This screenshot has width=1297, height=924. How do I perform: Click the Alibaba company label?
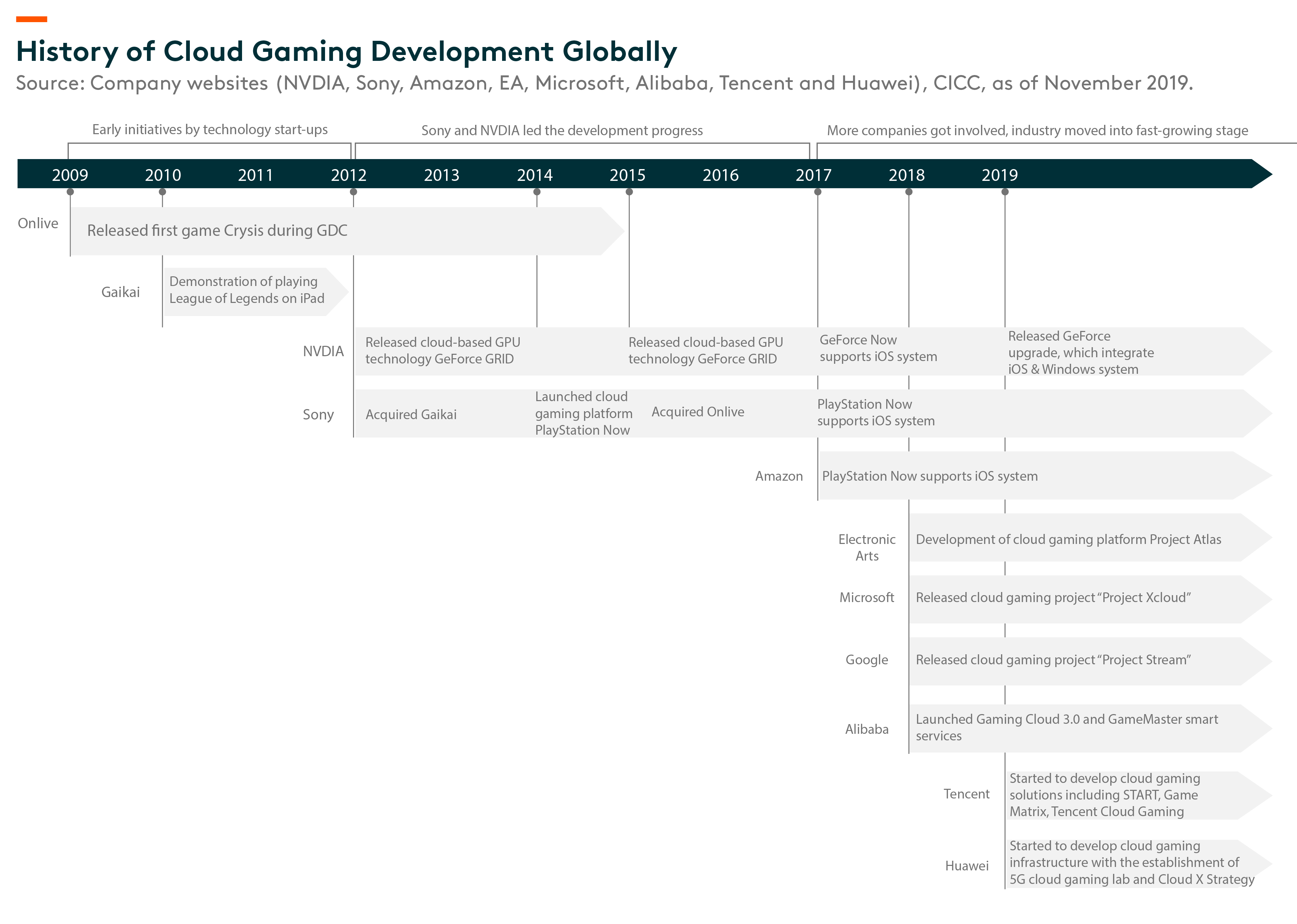click(x=867, y=729)
